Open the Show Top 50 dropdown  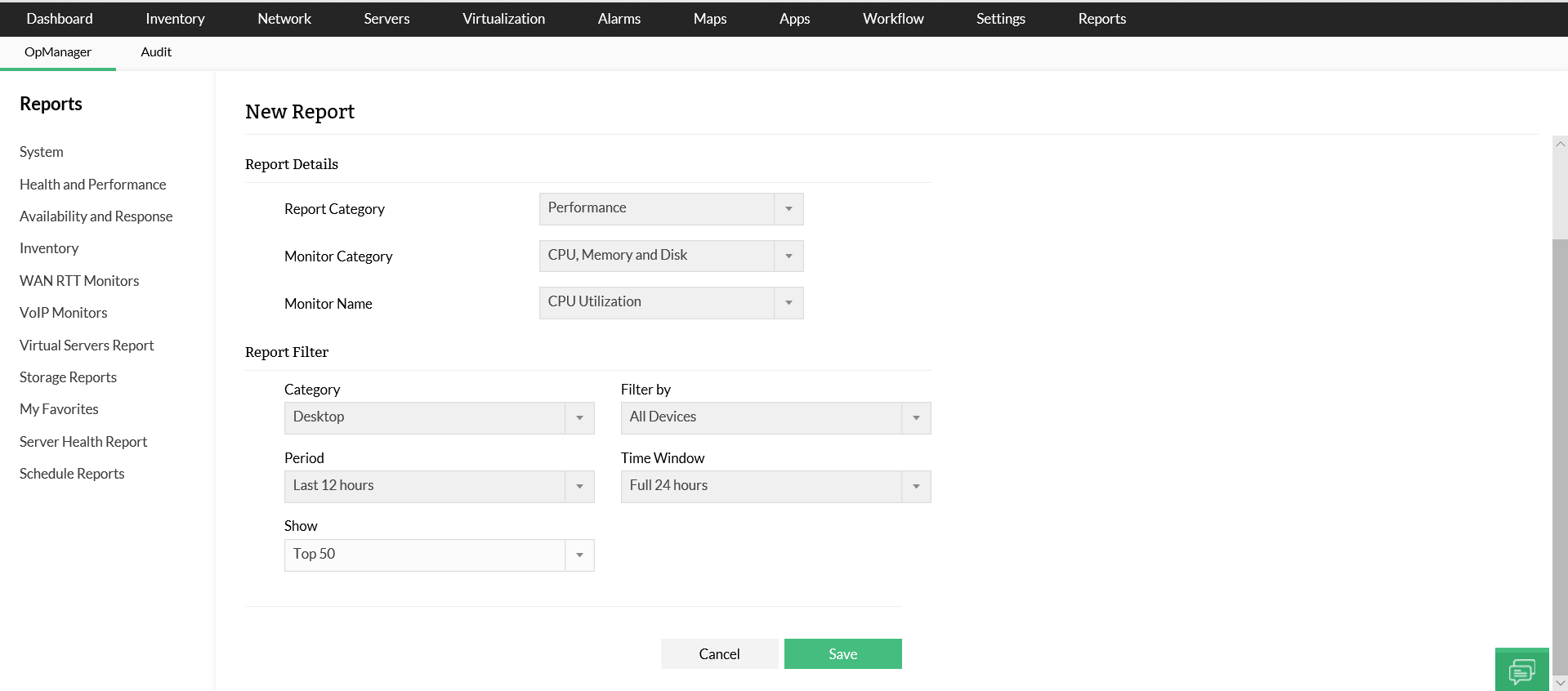pyautogui.click(x=579, y=555)
